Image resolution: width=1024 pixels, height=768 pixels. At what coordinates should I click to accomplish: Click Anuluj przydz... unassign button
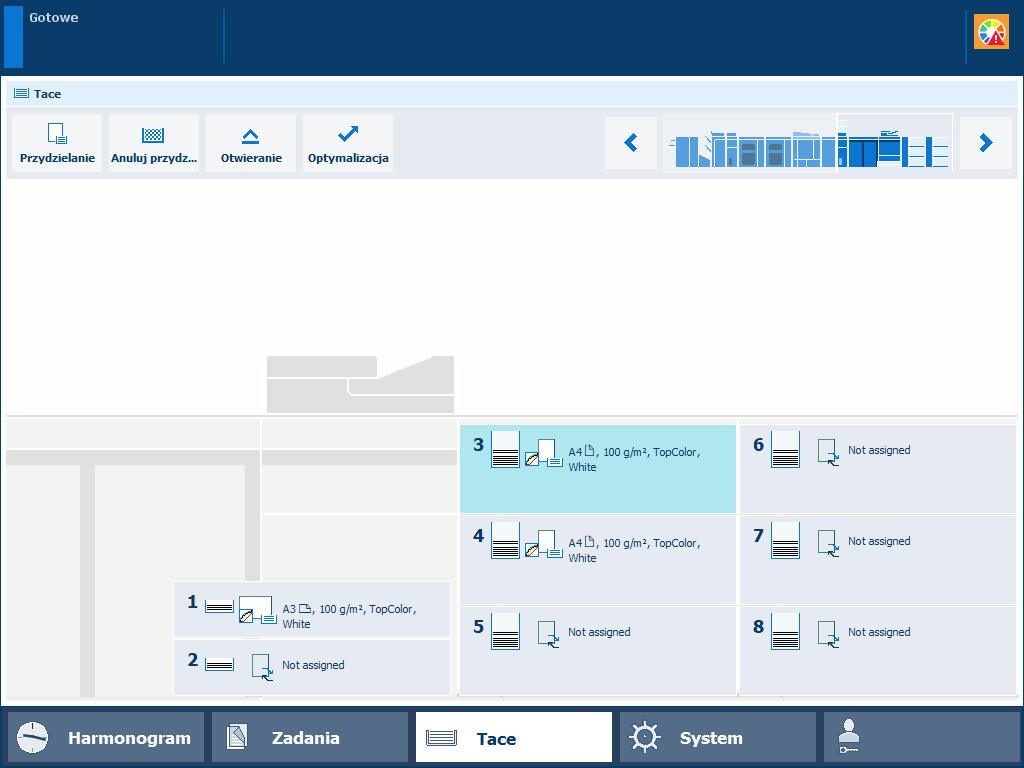153,143
